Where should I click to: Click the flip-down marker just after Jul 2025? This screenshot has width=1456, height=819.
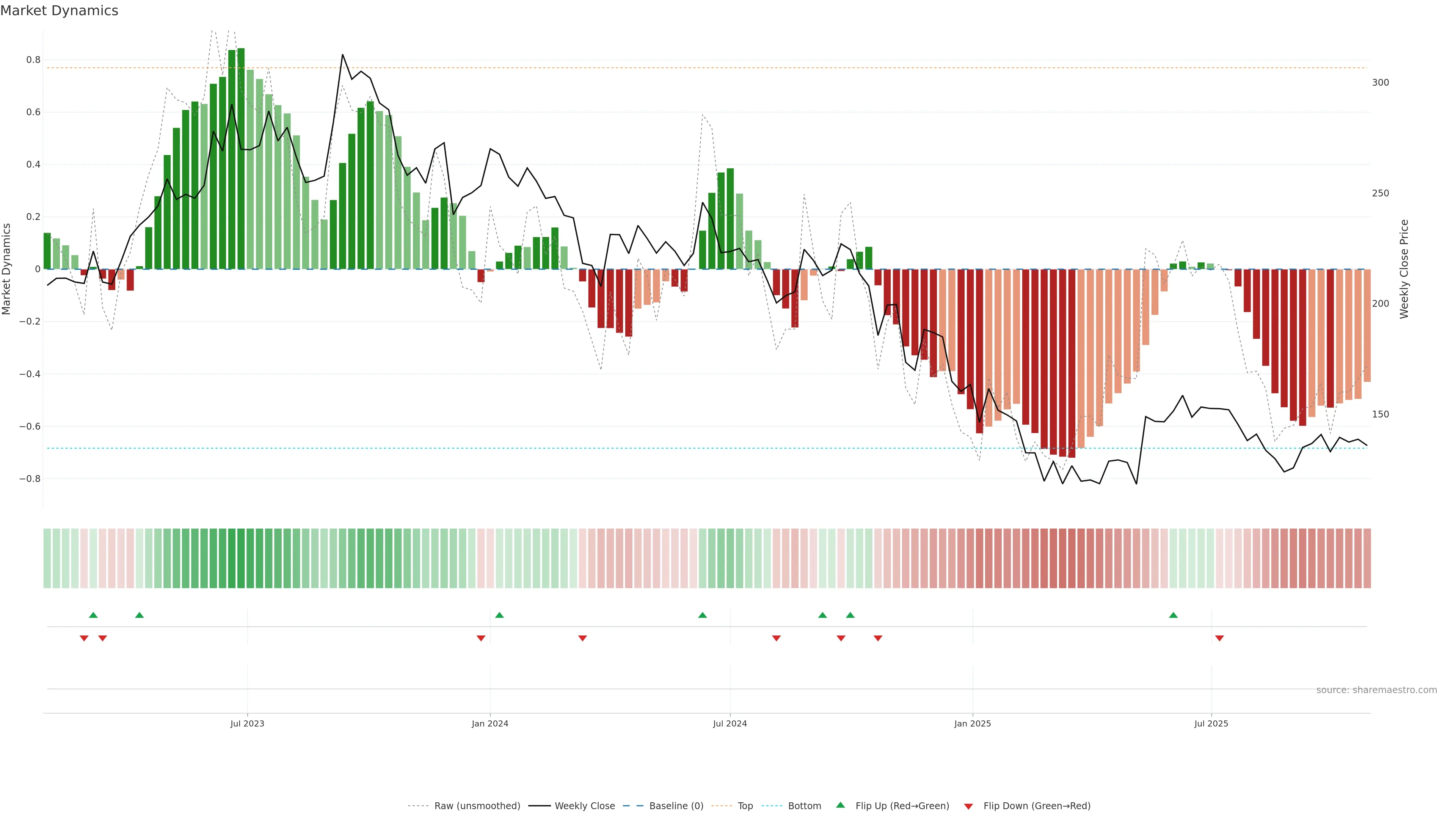point(1219,638)
